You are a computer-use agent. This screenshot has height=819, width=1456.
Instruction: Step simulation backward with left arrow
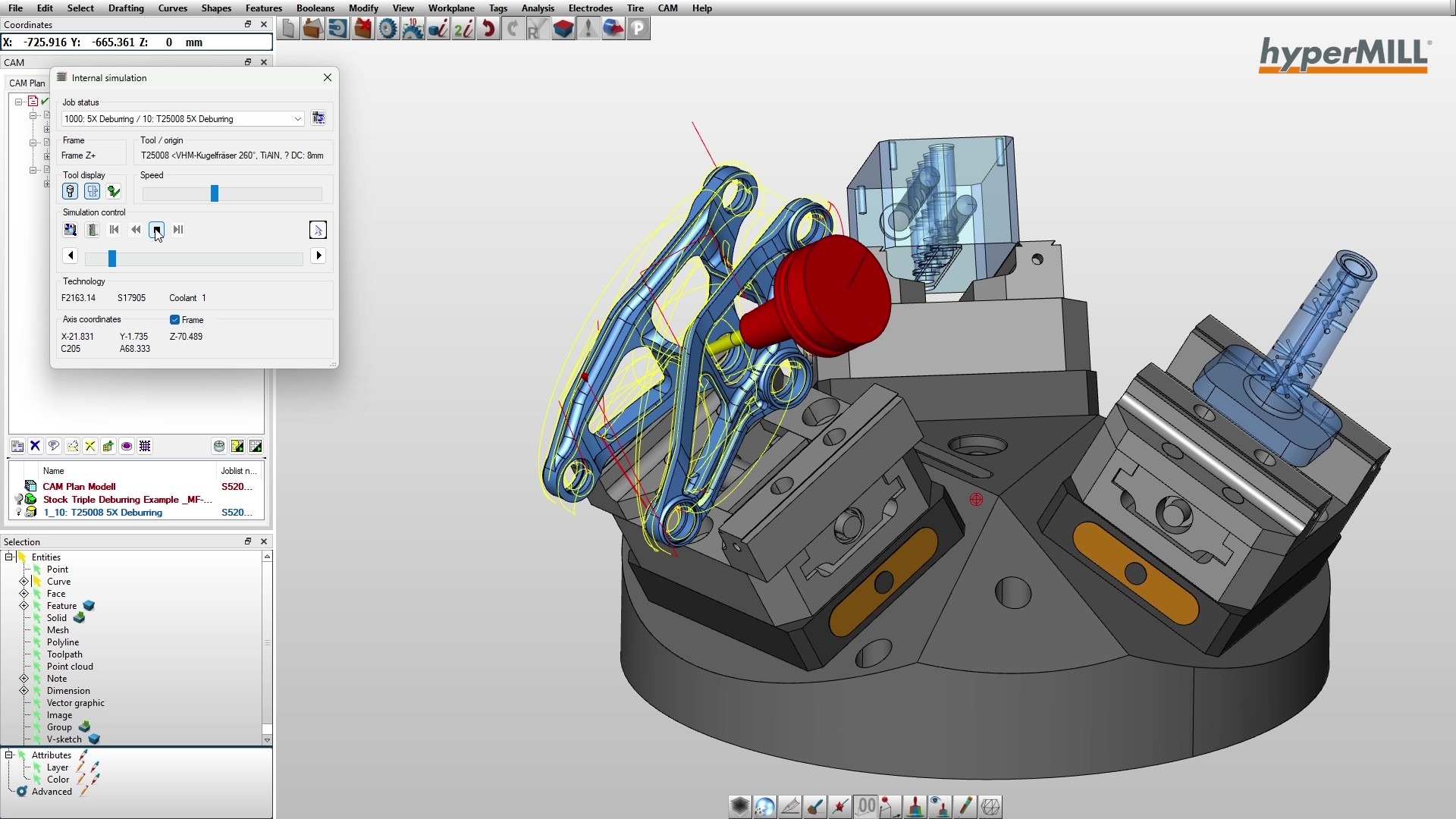click(x=71, y=256)
